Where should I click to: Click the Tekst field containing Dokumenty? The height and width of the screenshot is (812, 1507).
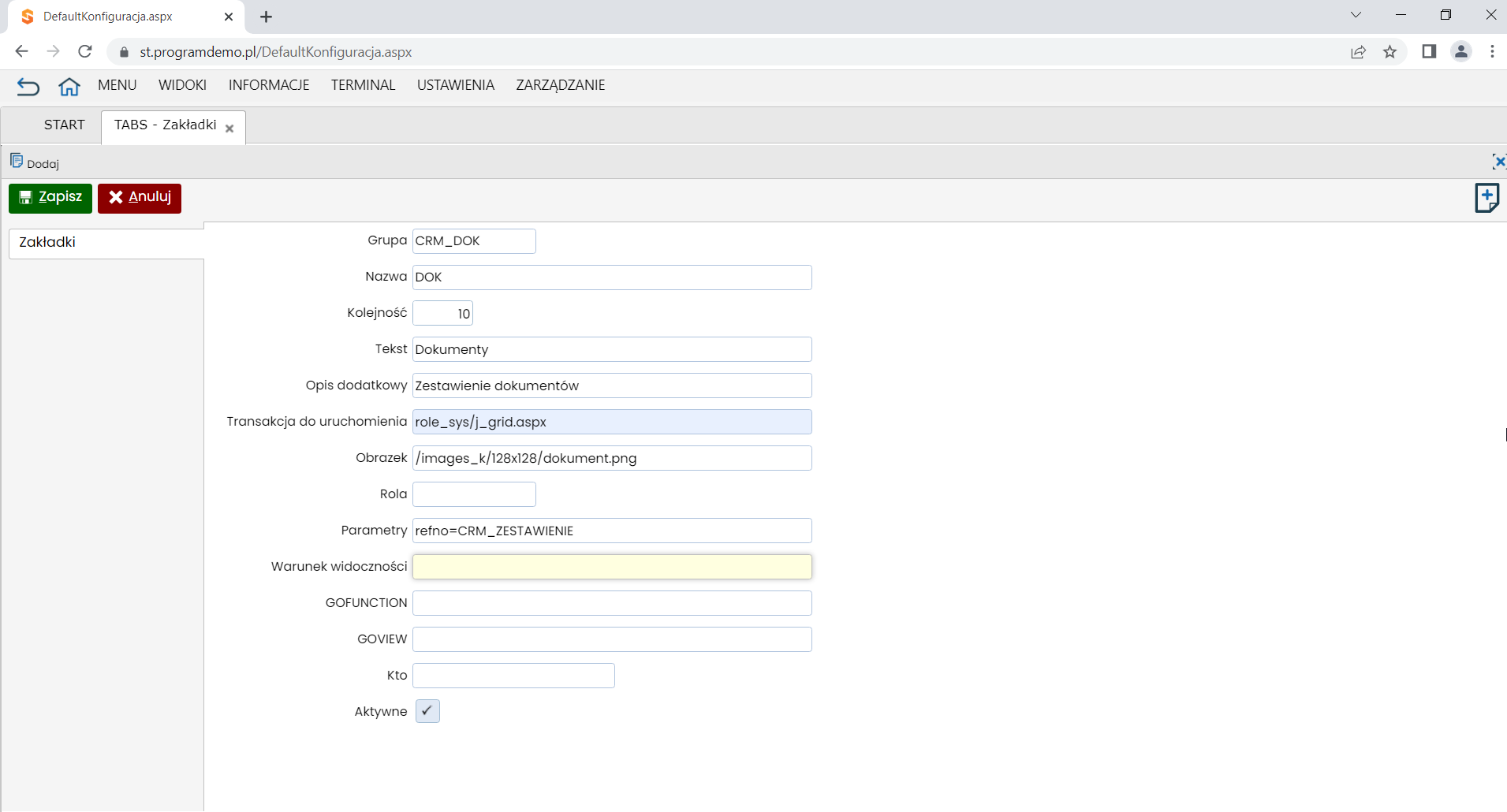612,349
